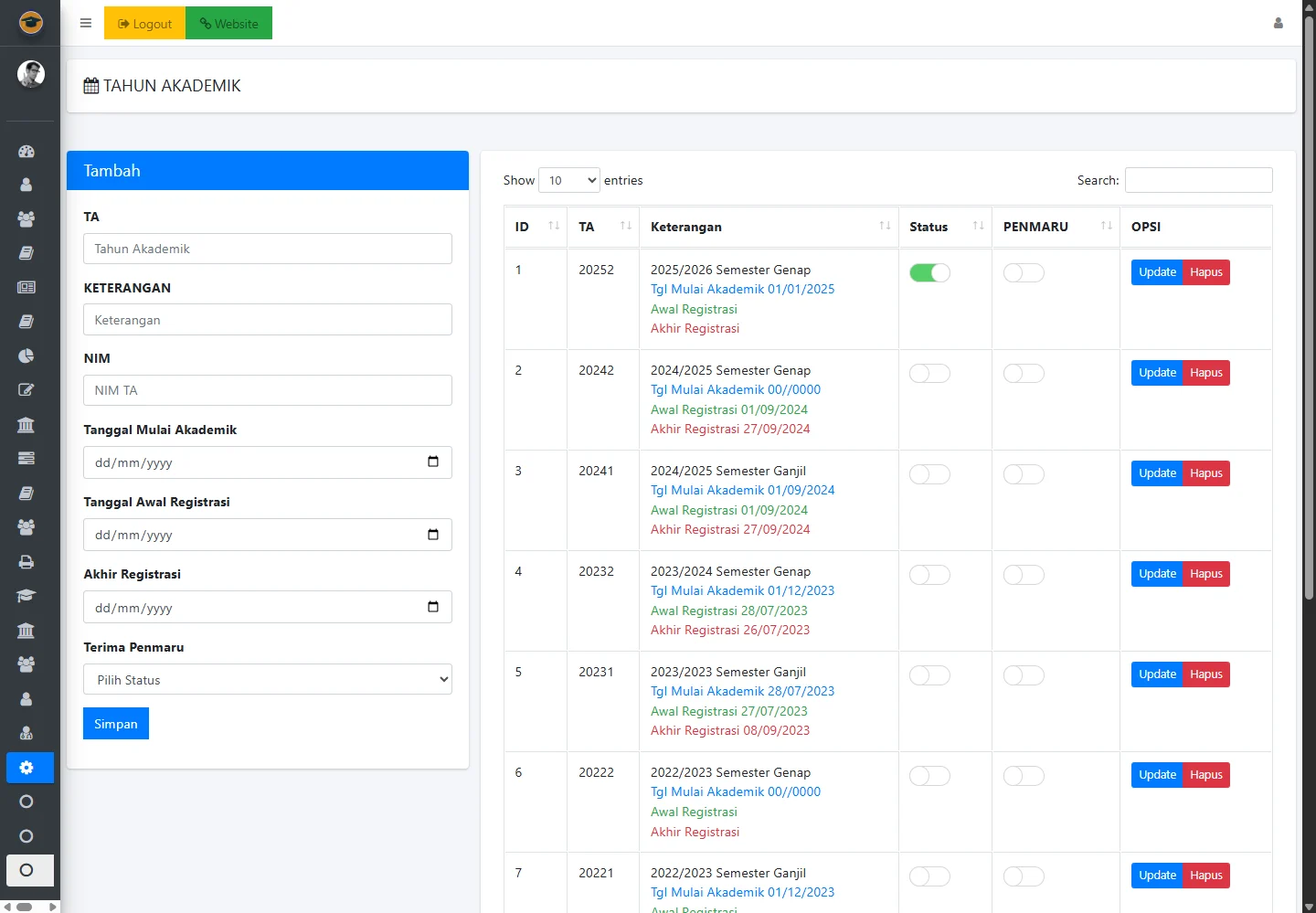Turn on Status toggle for TA 20232
Screen dimensions: 1316x913
(x=929, y=575)
